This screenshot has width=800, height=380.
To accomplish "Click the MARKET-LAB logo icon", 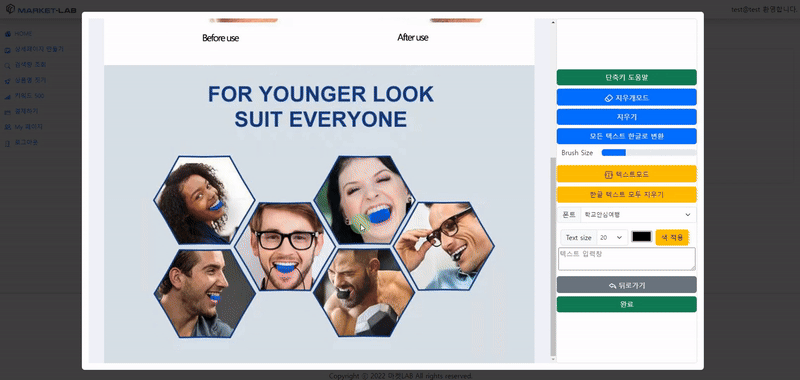I will 10,9.
